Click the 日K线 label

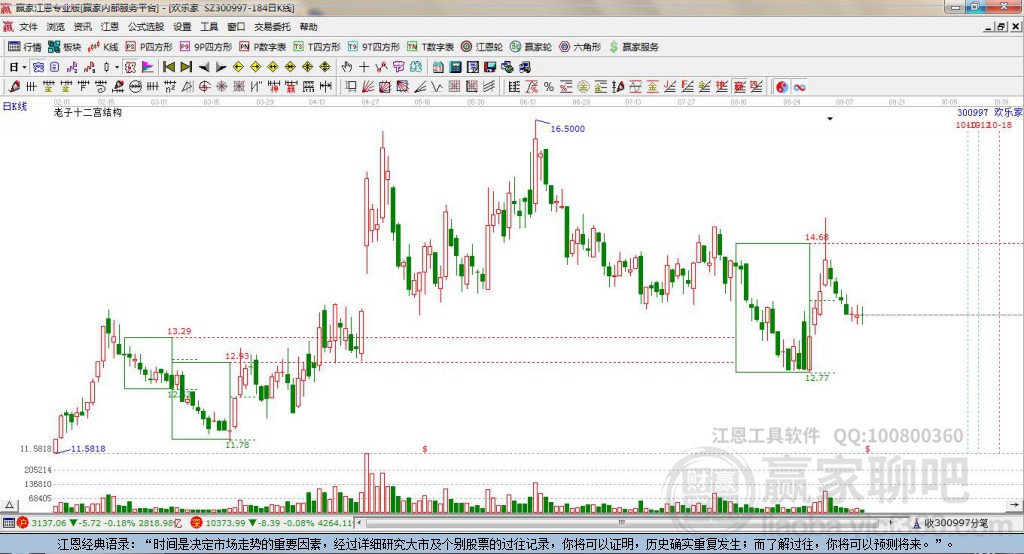coord(15,106)
